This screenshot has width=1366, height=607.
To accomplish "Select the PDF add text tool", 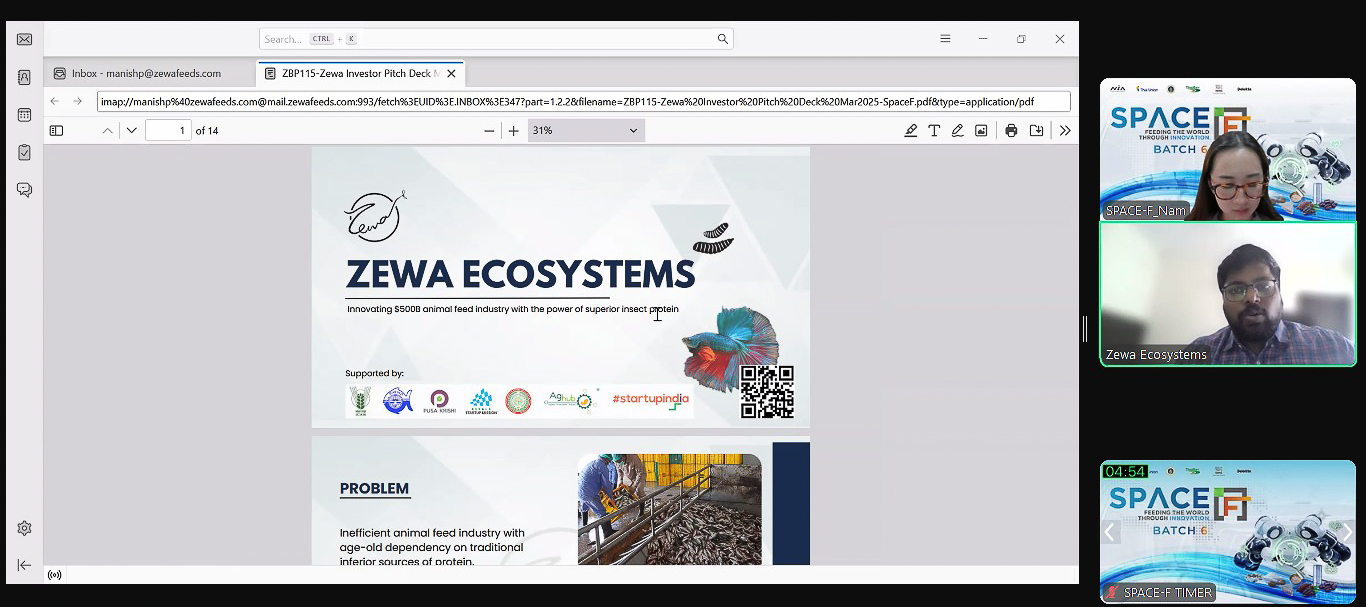I will tap(934, 131).
